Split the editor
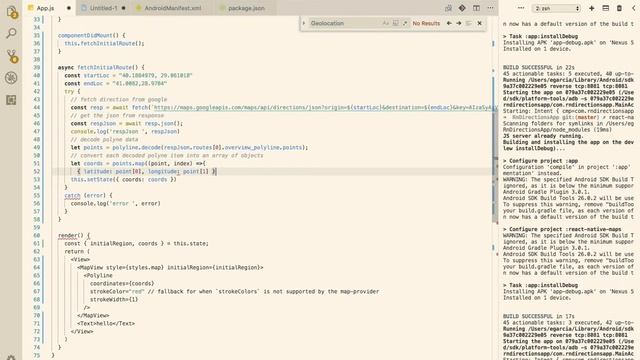Screen dimensions: 640x360 [x=476, y=8]
